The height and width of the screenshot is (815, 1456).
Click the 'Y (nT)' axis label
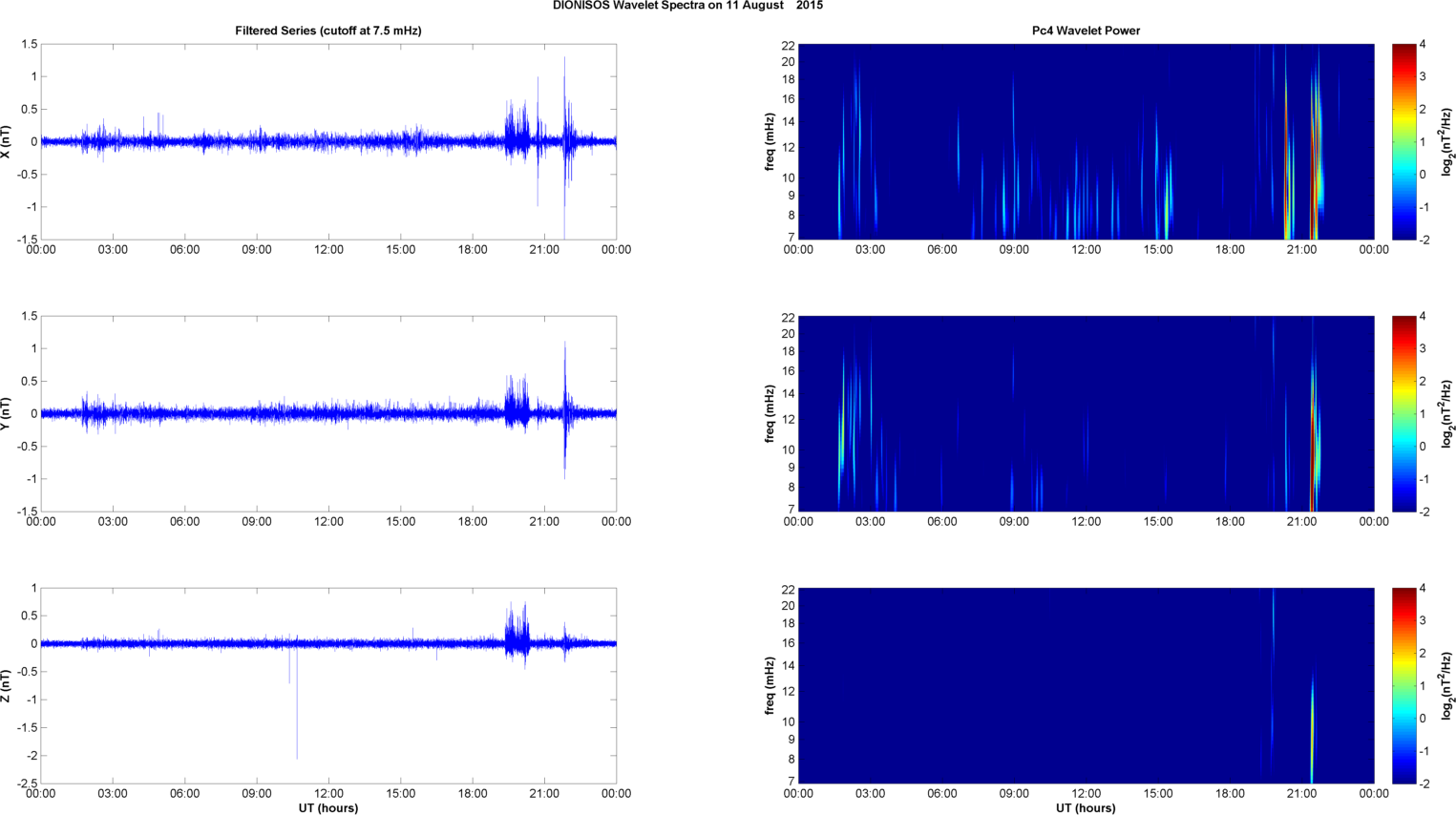[7, 413]
